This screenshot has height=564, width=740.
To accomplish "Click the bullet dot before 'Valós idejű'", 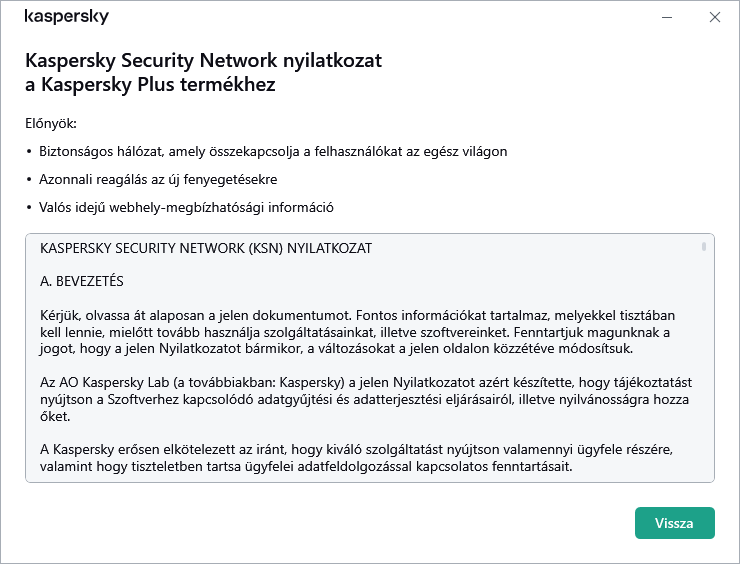I will point(29,208).
